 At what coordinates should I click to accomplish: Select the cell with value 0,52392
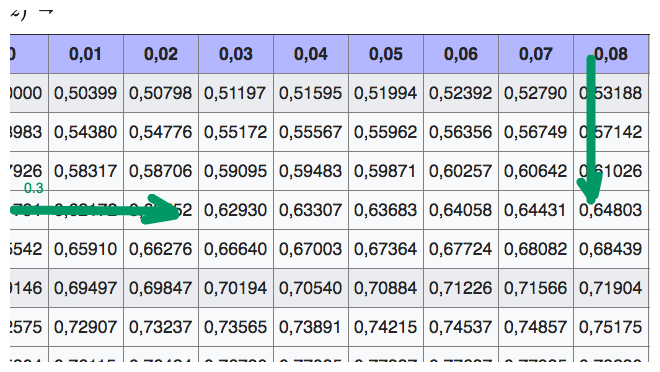[x=460, y=93]
